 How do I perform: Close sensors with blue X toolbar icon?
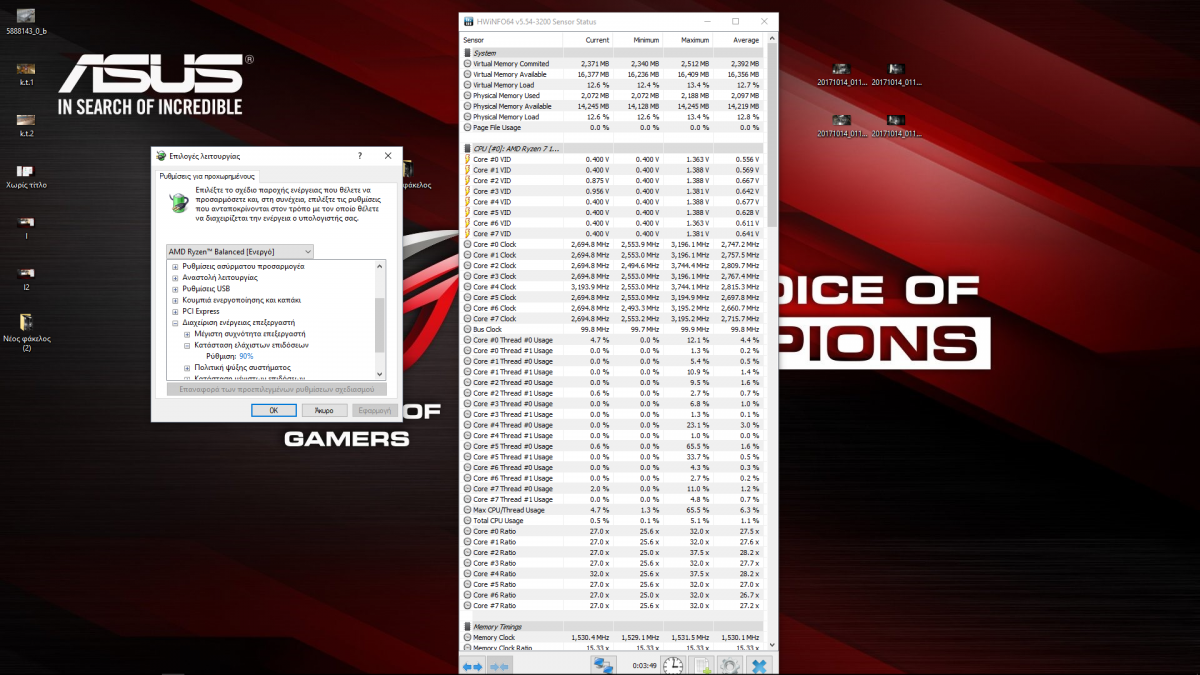pyautogui.click(x=760, y=665)
